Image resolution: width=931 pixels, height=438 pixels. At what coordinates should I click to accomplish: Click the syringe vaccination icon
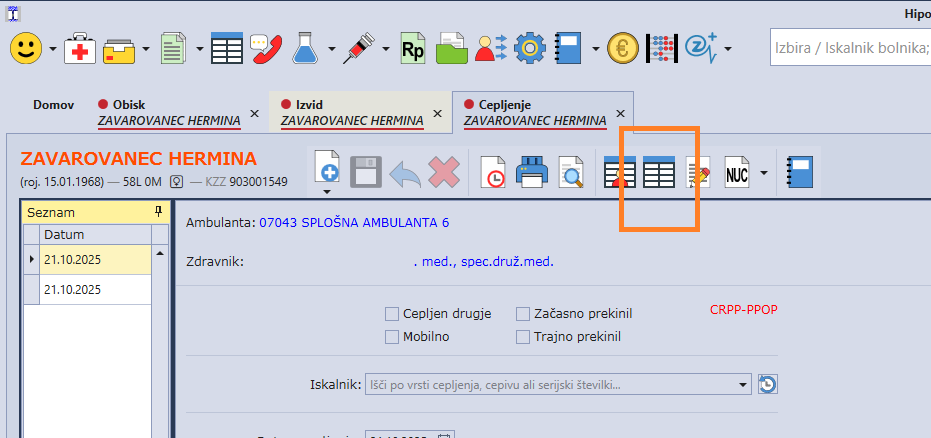coord(357,48)
